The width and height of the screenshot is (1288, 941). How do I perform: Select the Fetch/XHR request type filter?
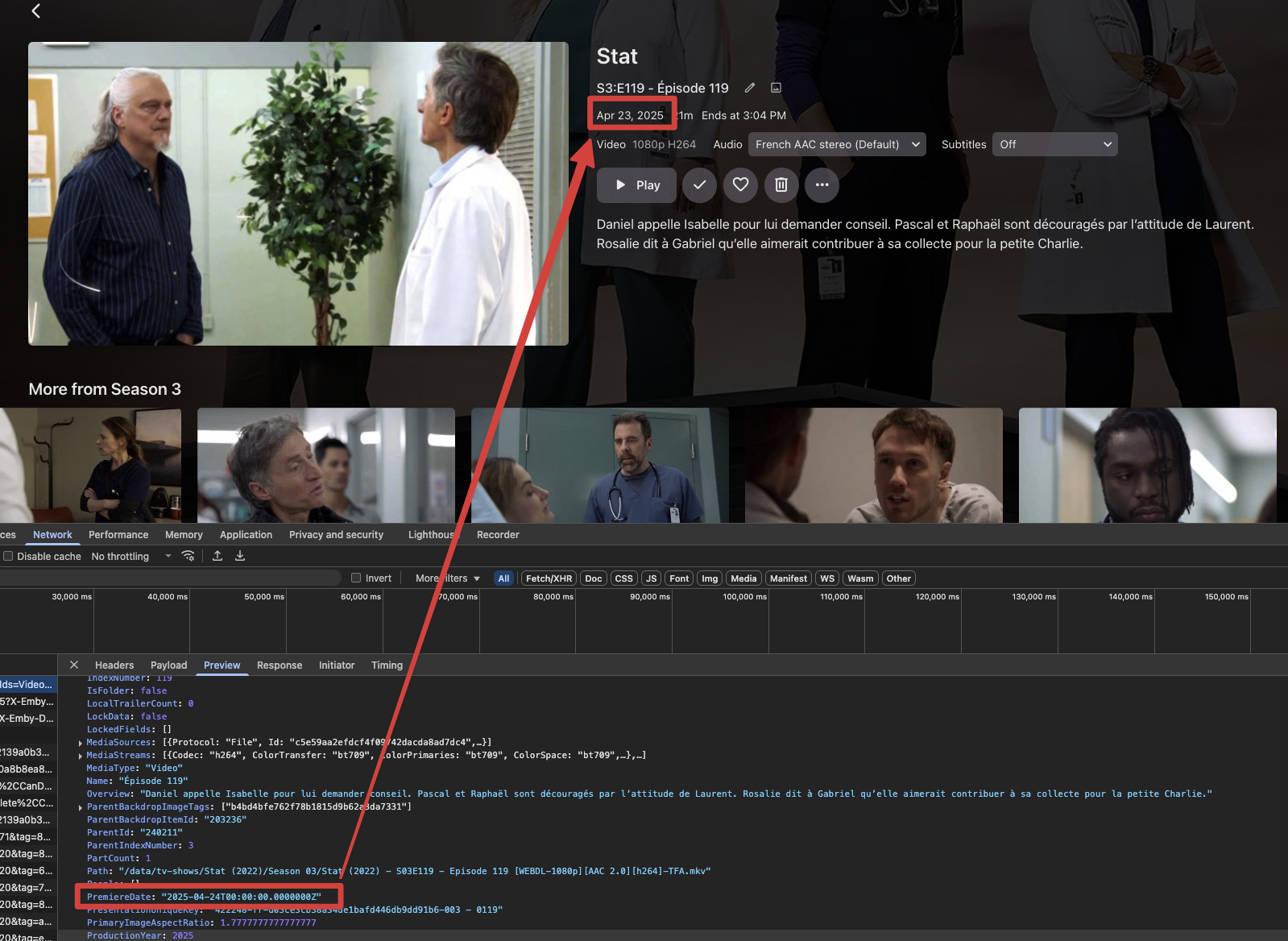pyautogui.click(x=549, y=578)
